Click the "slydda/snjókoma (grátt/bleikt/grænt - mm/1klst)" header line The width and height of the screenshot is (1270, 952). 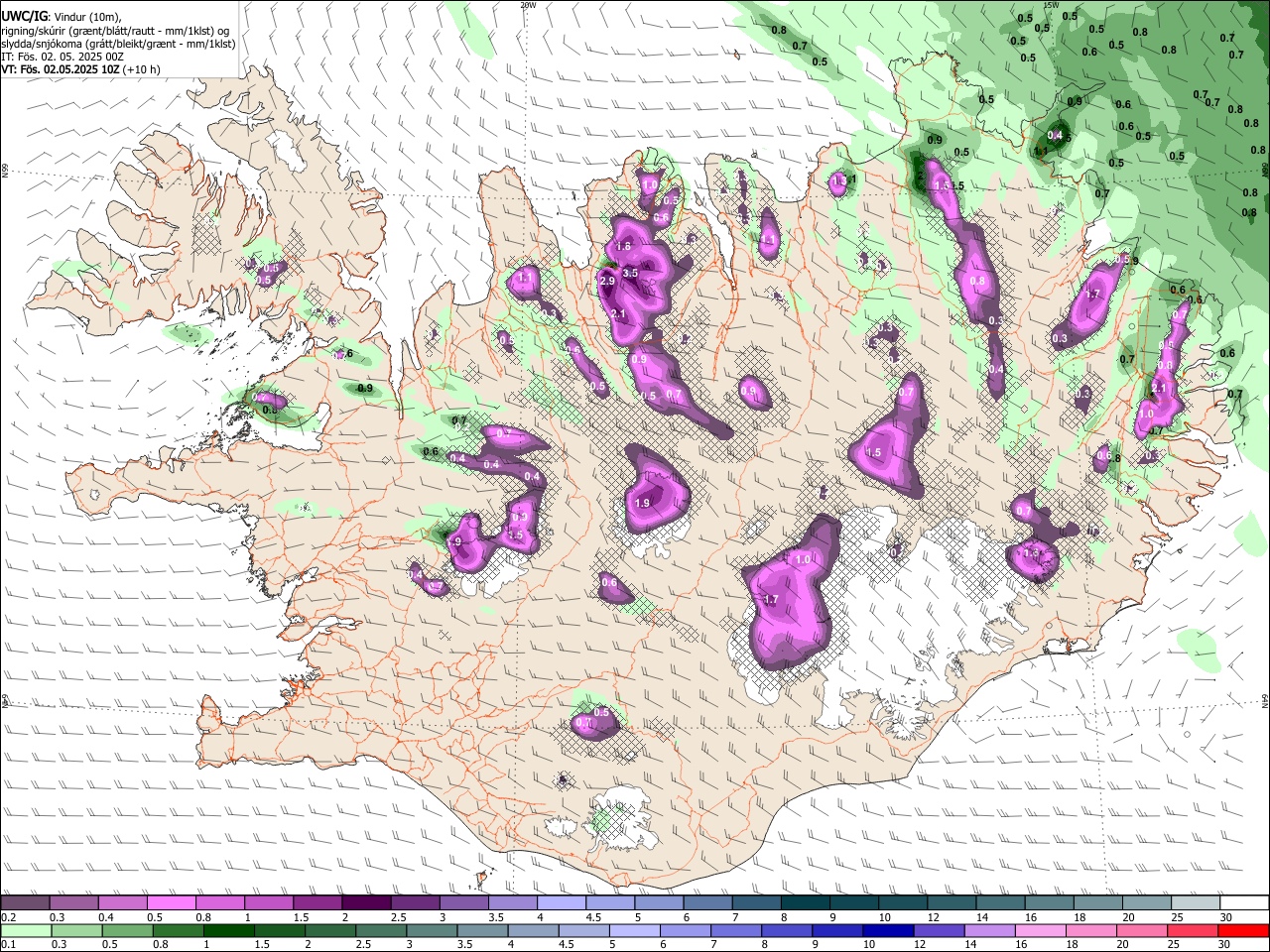118,44
